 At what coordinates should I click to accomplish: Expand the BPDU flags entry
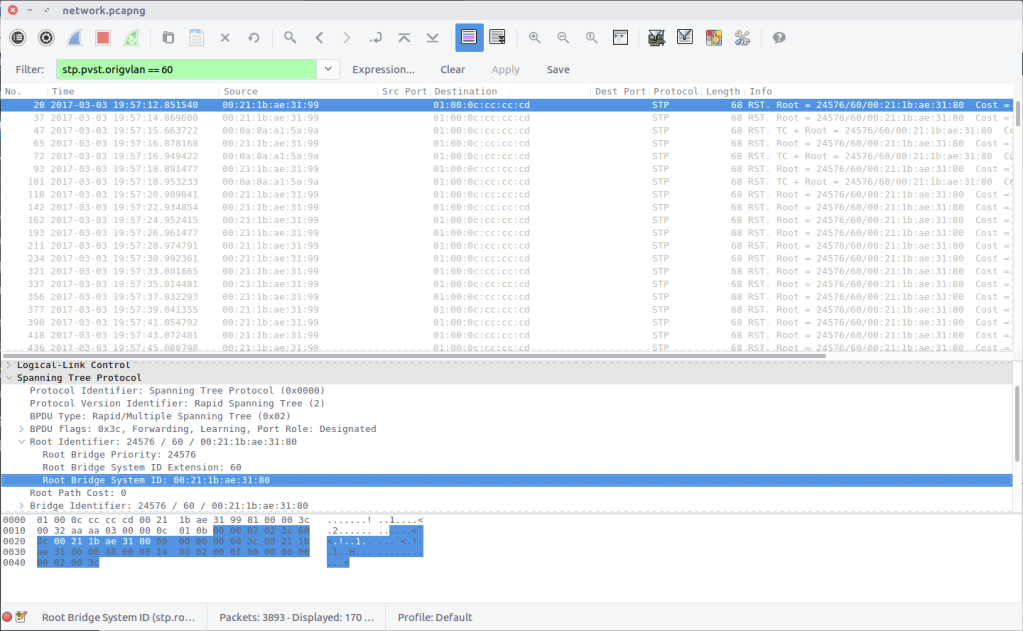point(22,429)
